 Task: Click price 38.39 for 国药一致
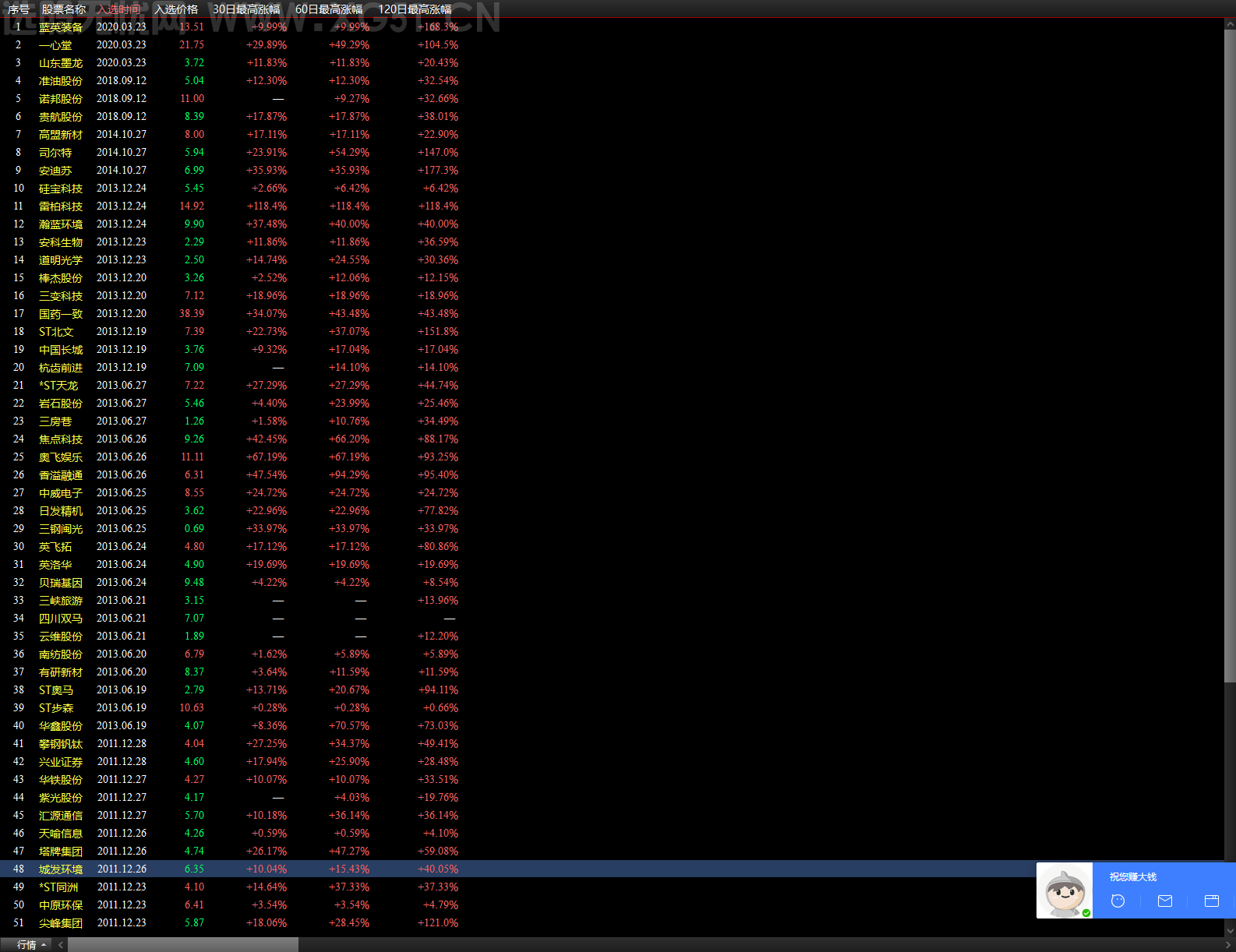pos(192,313)
